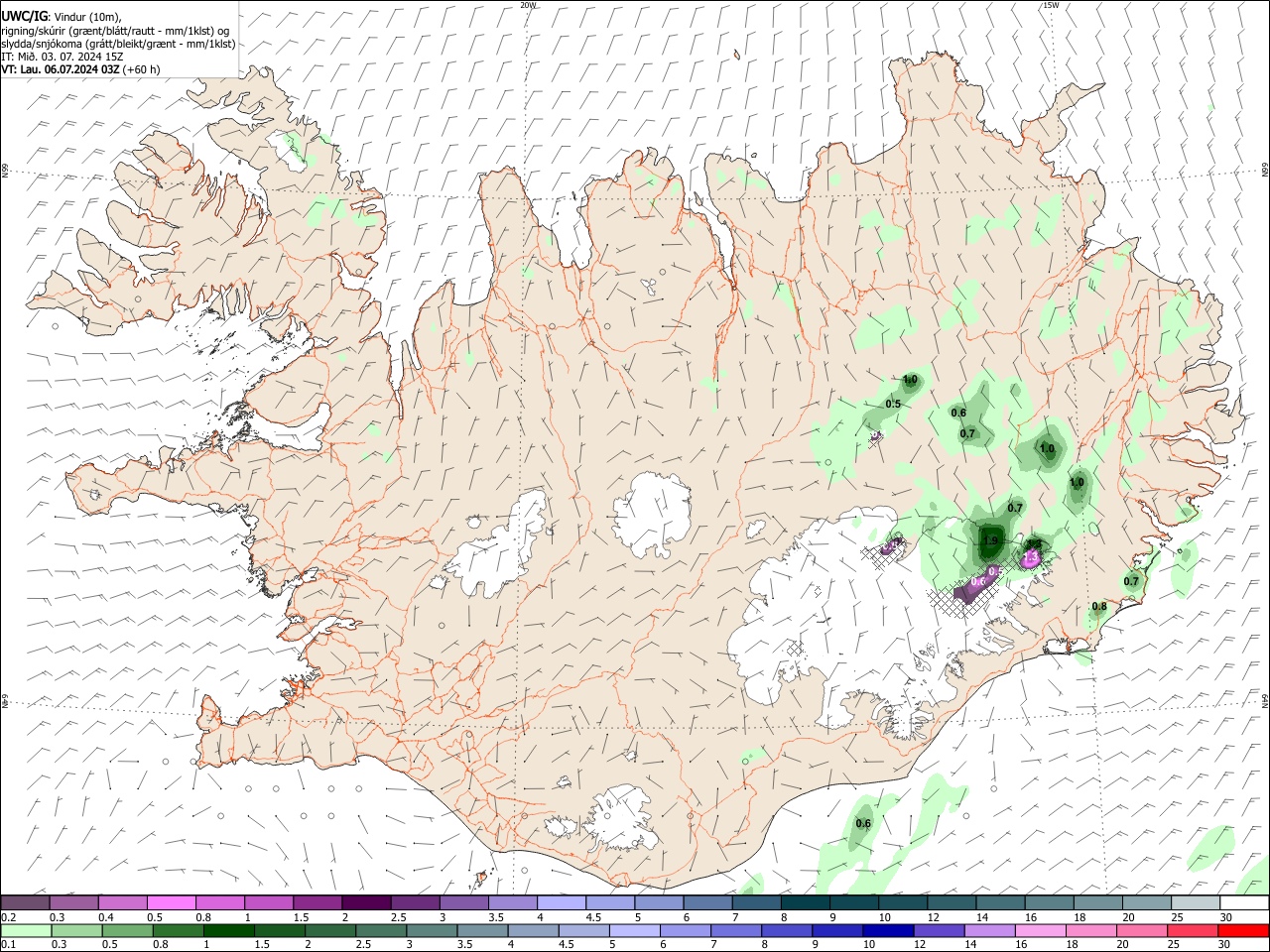Click the '(+60 h)' forecast offset
The height and width of the screenshot is (952, 1270).
tap(142, 69)
